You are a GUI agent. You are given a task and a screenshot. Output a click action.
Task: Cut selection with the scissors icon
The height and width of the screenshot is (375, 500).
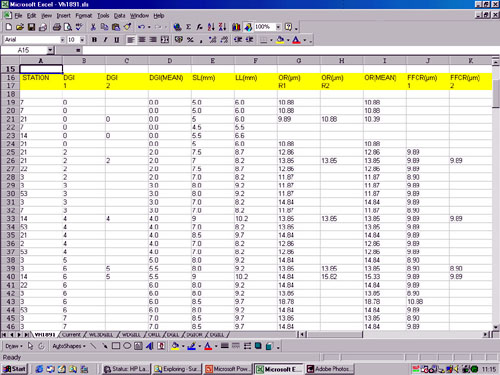point(93,27)
